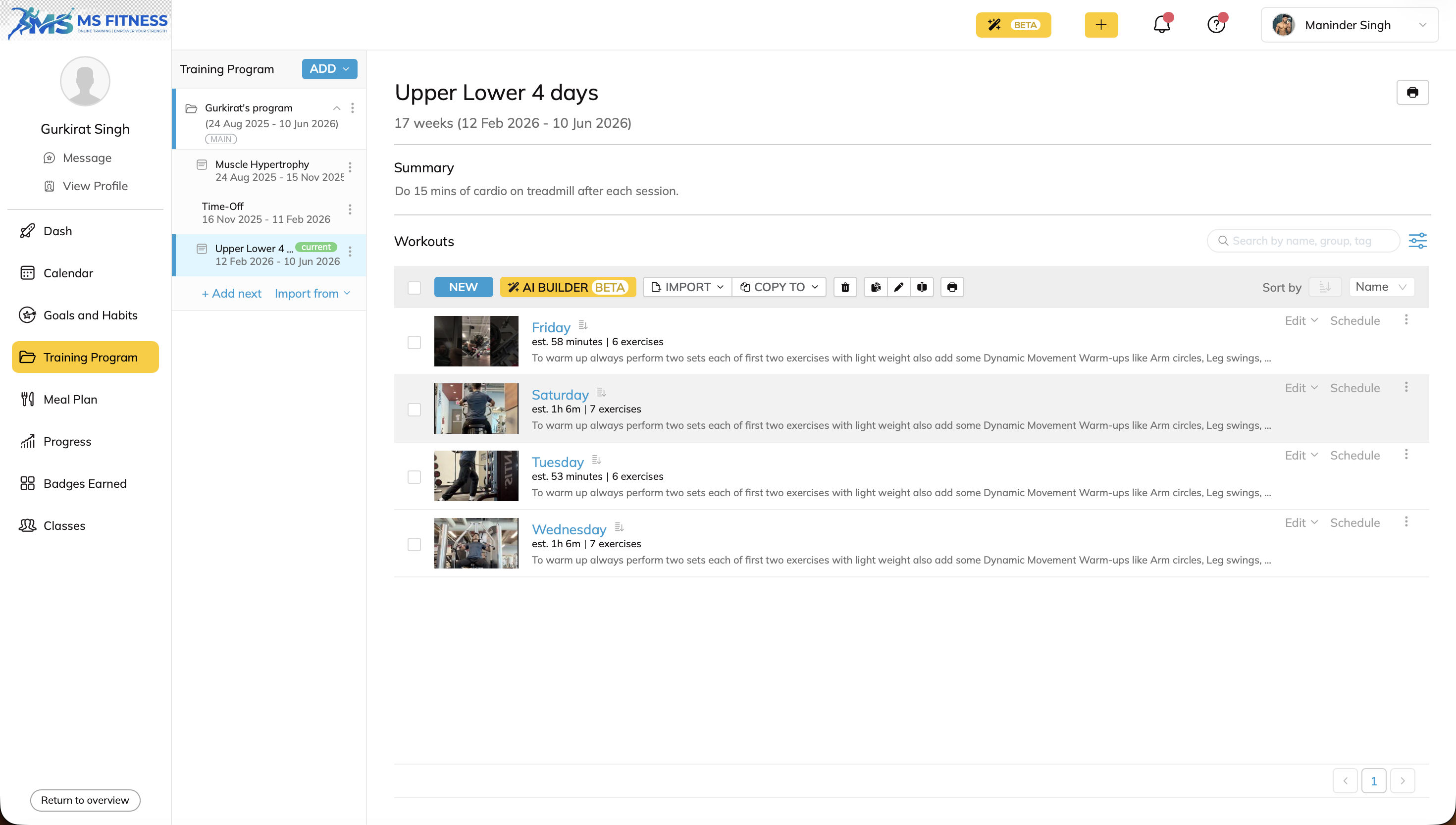This screenshot has height=825, width=1456.
Task: Toggle sort direction icon next to Sort by
Action: click(1325, 287)
